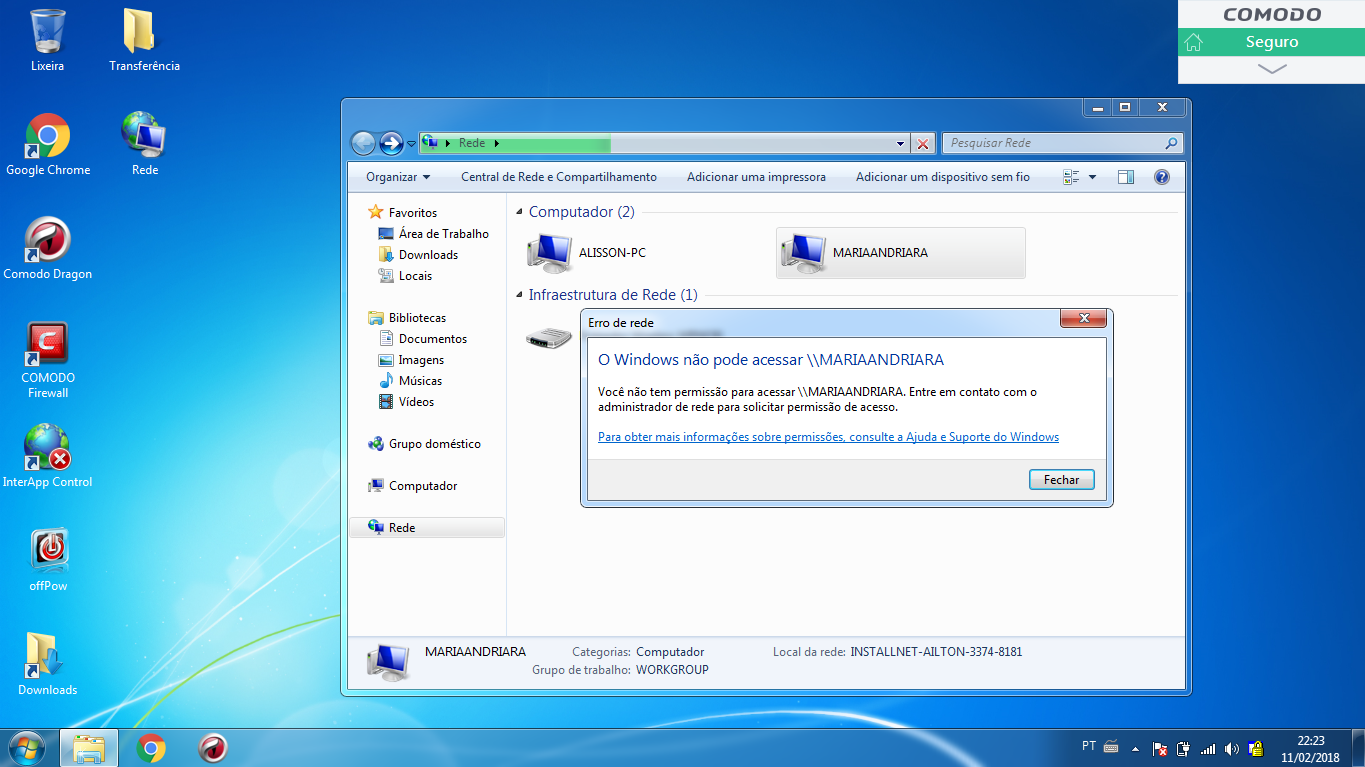The height and width of the screenshot is (767, 1365).
Task: Click Comodo Dragon taskbar icon
Action: click(x=212, y=748)
